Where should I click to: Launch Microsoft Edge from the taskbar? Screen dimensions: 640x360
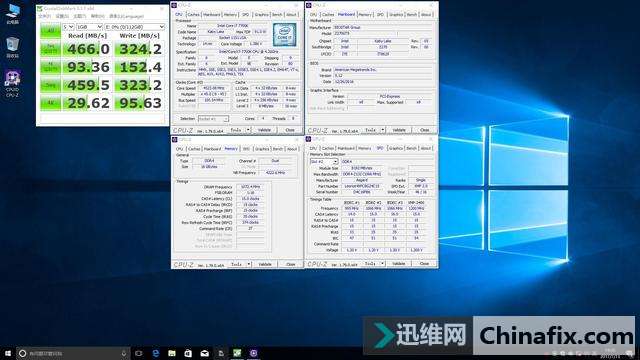tap(156, 353)
